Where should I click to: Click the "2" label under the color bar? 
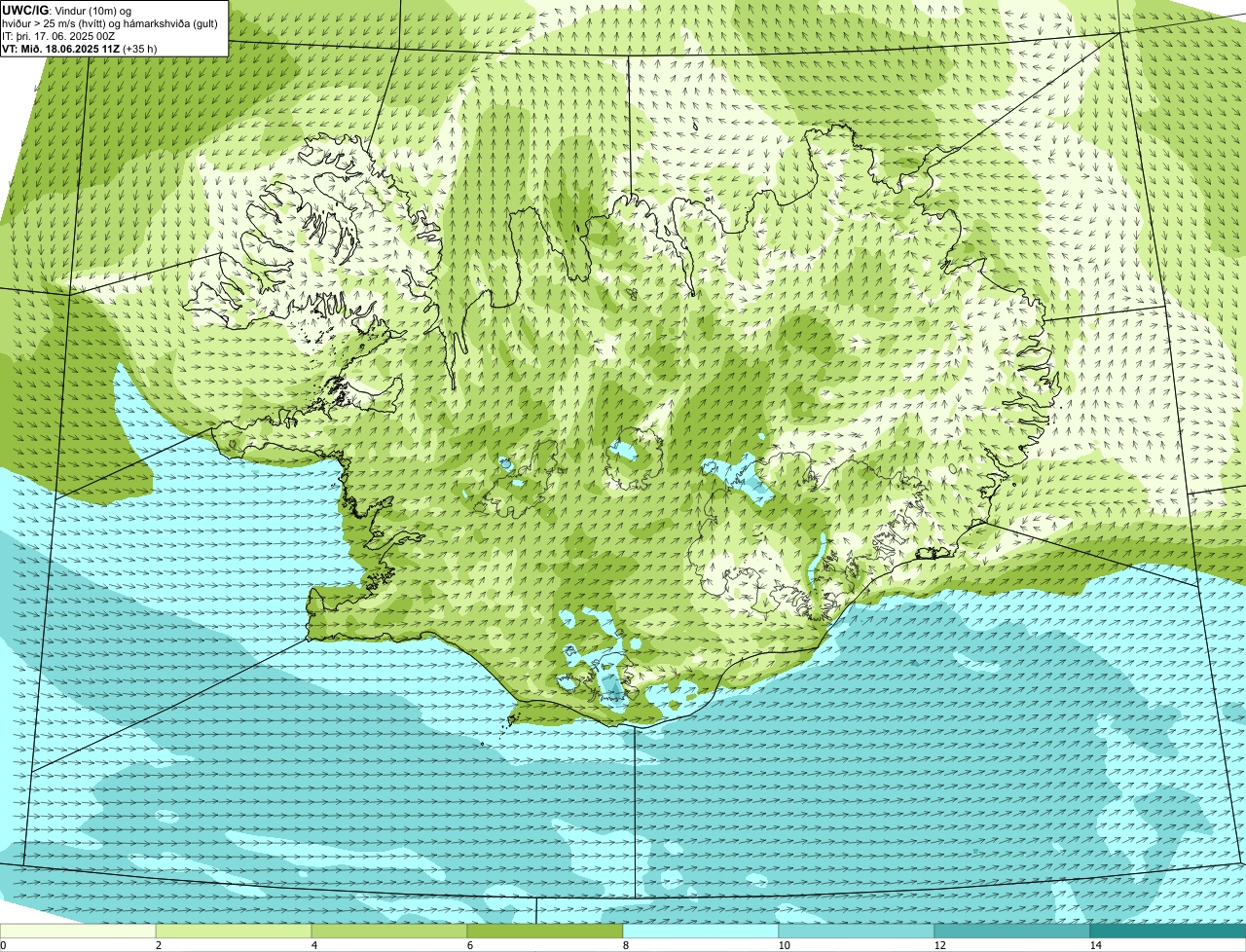coord(158,945)
